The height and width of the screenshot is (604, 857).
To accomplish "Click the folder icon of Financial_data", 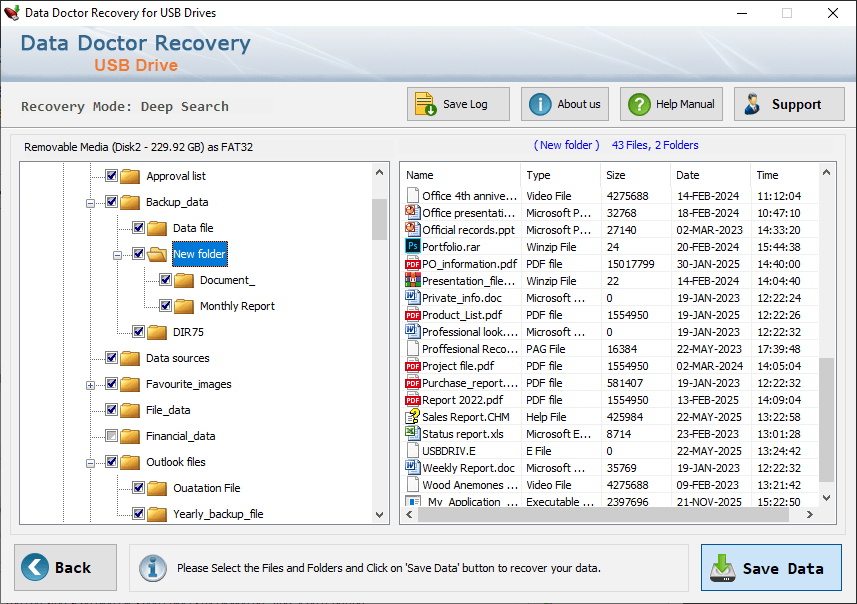I will tap(130, 436).
